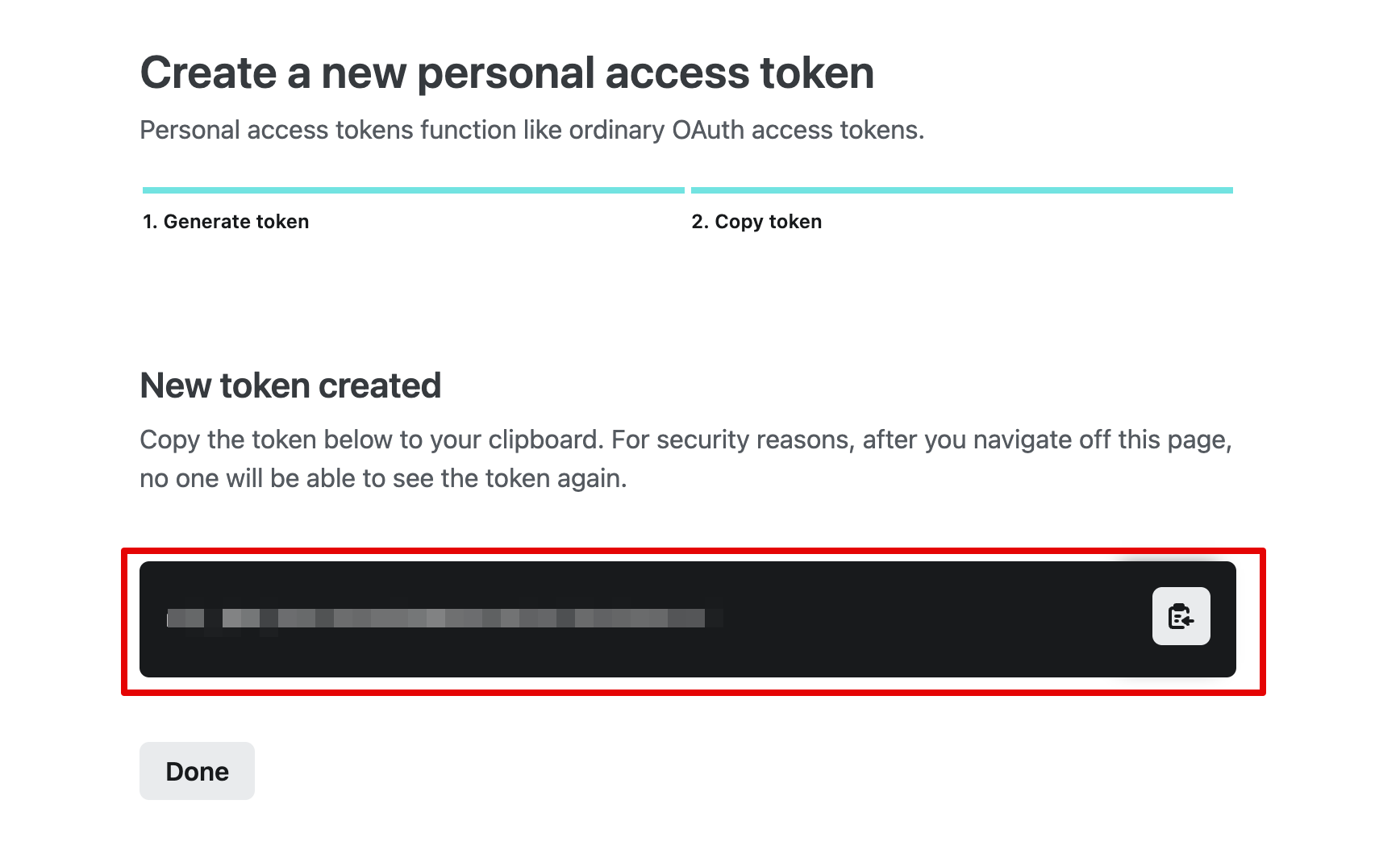Click the word "OAuth" in the subtitle
This screenshot has height=850, width=1400.
point(708,131)
